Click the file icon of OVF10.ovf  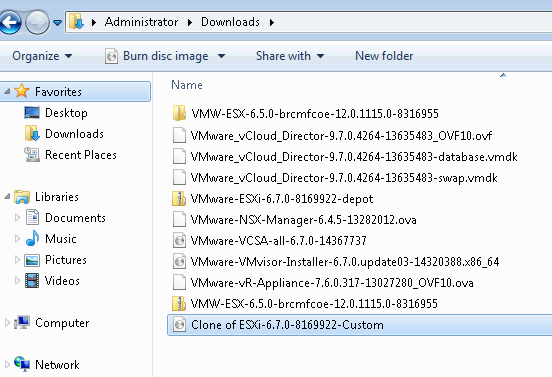click(x=179, y=135)
